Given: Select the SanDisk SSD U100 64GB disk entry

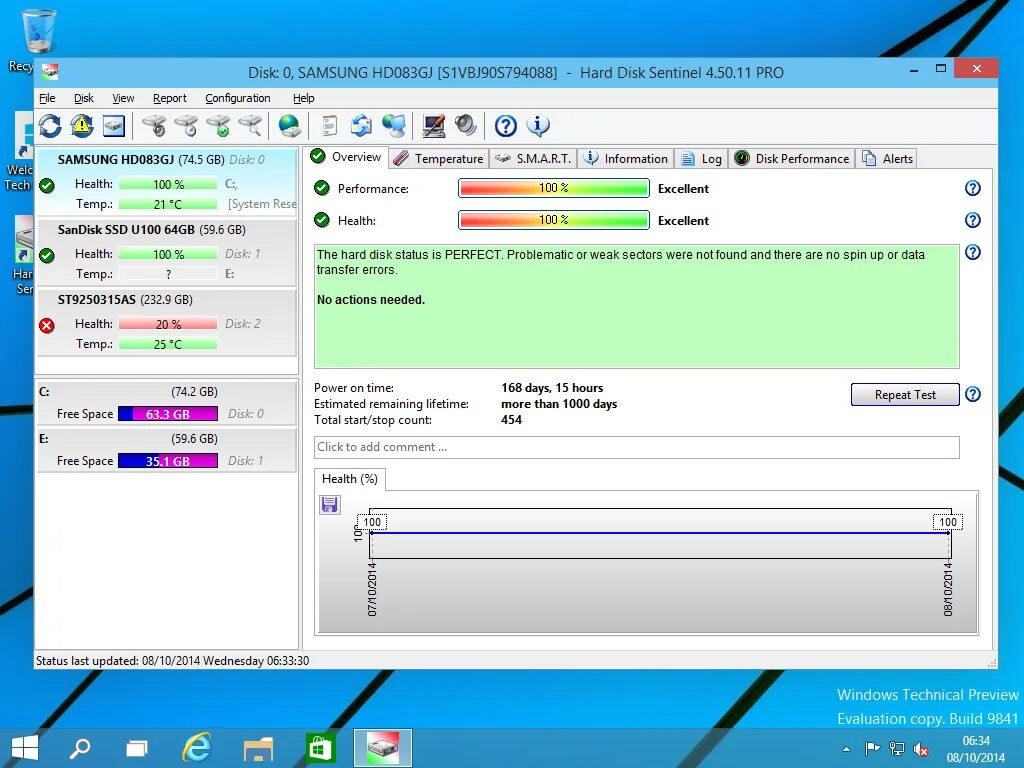Looking at the screenshot, I should (x=167, y=252).
